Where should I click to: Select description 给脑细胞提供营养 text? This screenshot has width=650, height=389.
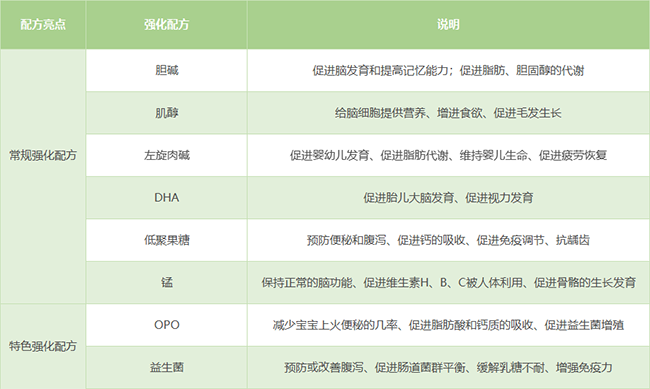click(449, 113)
